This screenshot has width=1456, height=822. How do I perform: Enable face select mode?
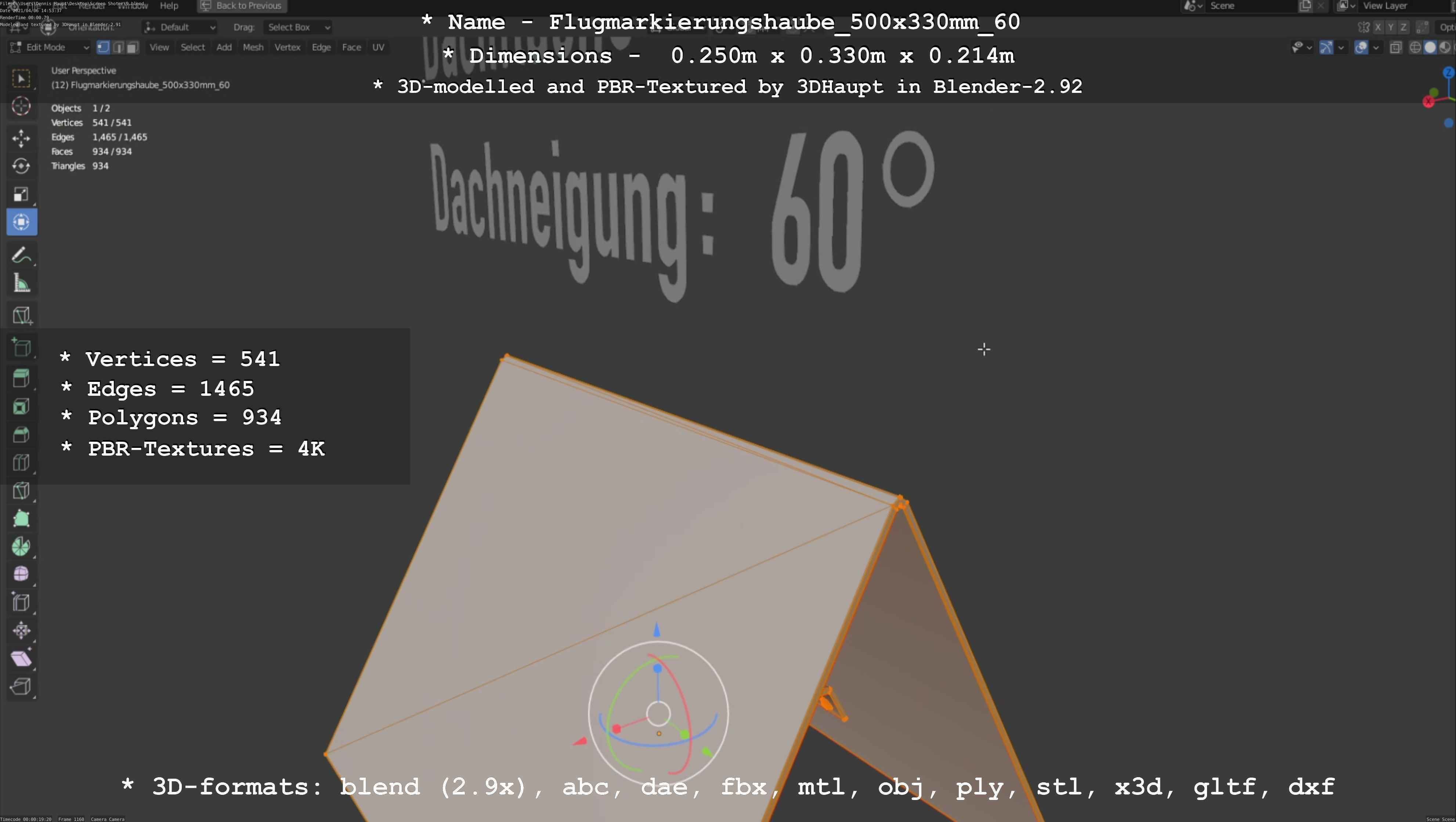tap(132, 47)
